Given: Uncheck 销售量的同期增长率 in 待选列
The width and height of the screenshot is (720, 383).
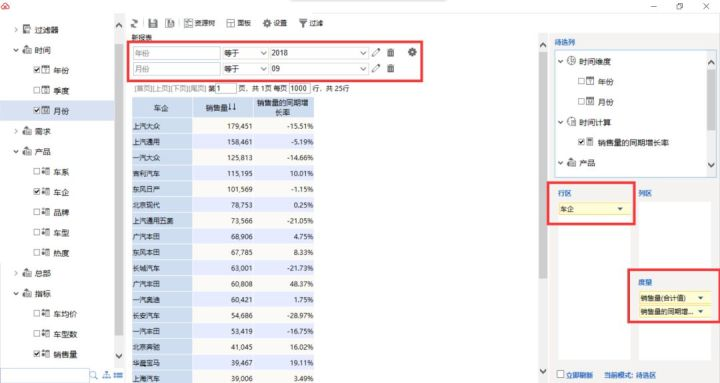Looking at the screenshot, I should (x=581, y=142).
